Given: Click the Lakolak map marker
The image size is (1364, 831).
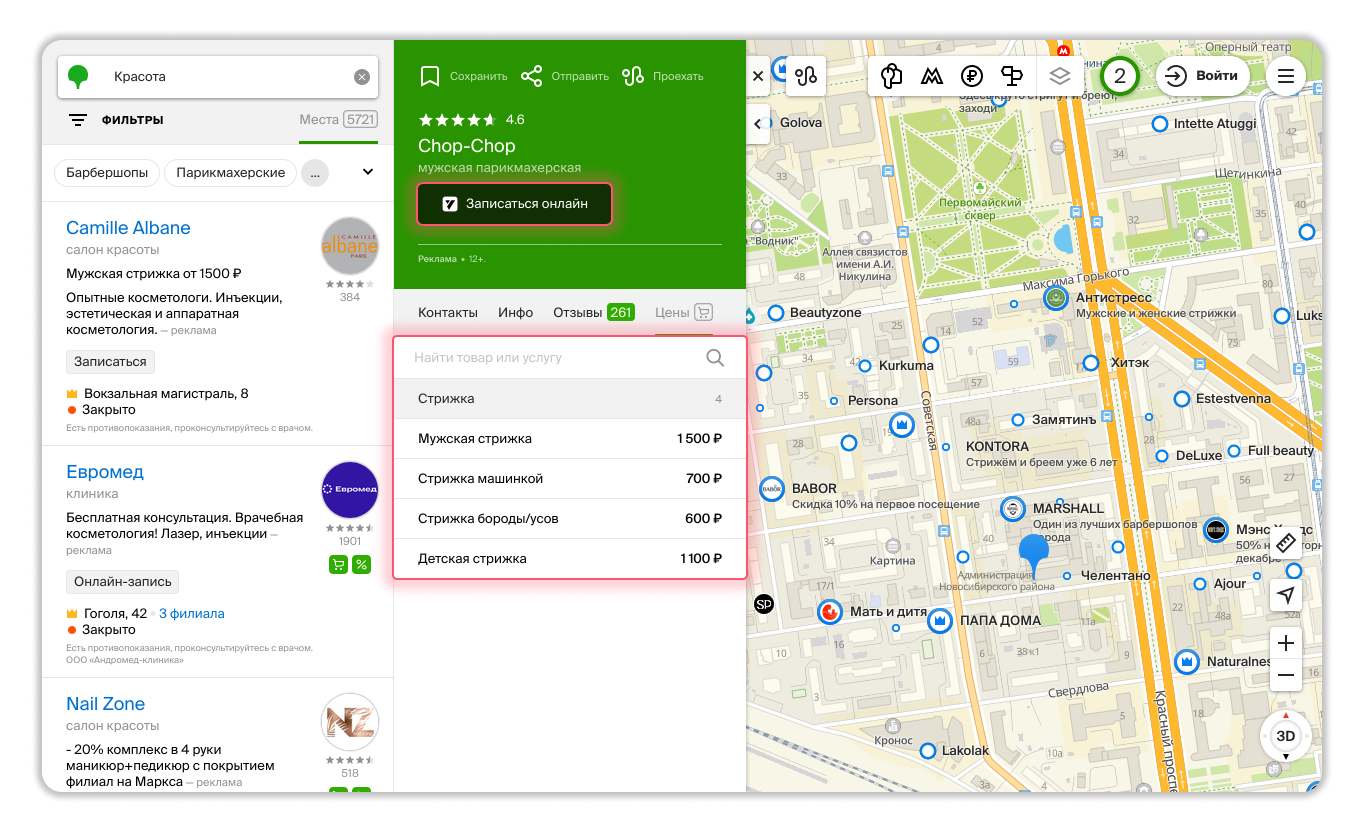Looking at the screenshot, I should 928,750.
